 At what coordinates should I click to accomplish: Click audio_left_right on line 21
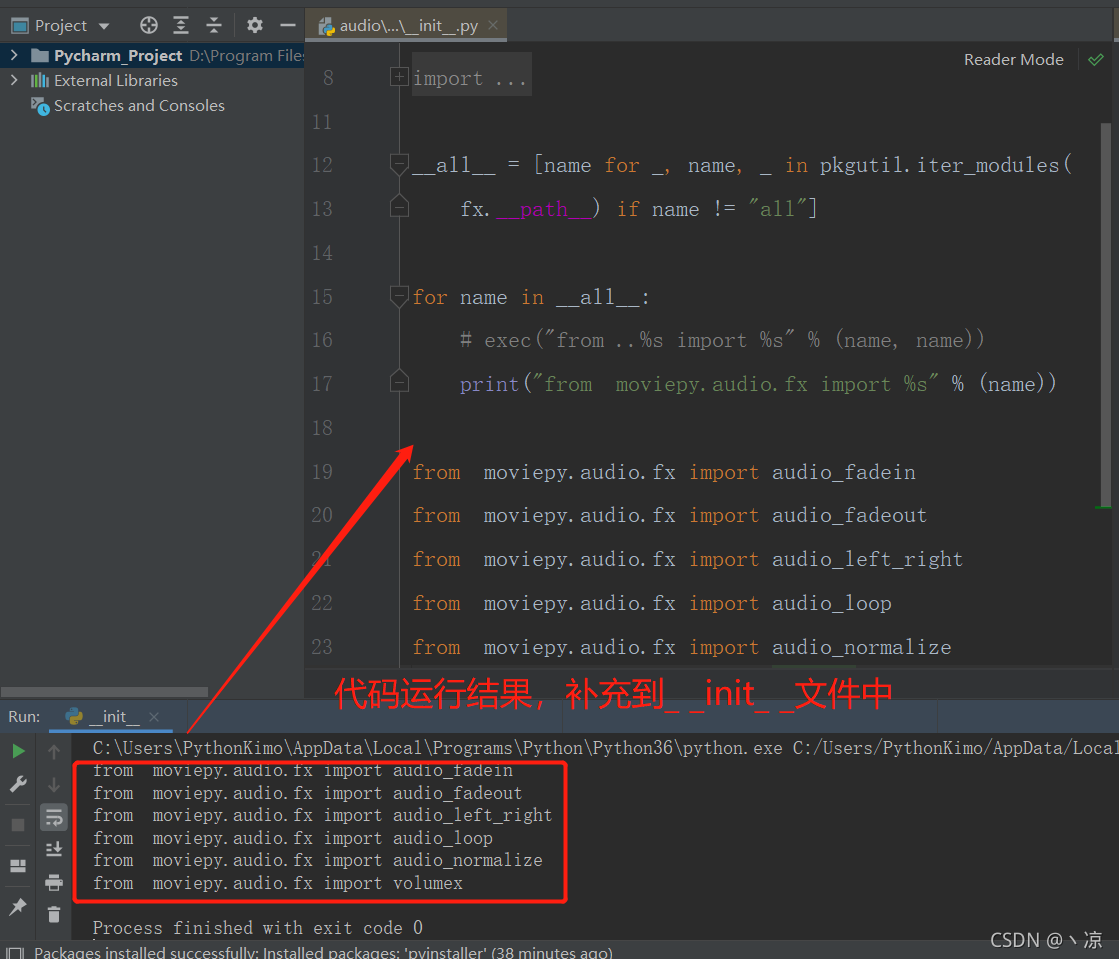pos(867,559)
